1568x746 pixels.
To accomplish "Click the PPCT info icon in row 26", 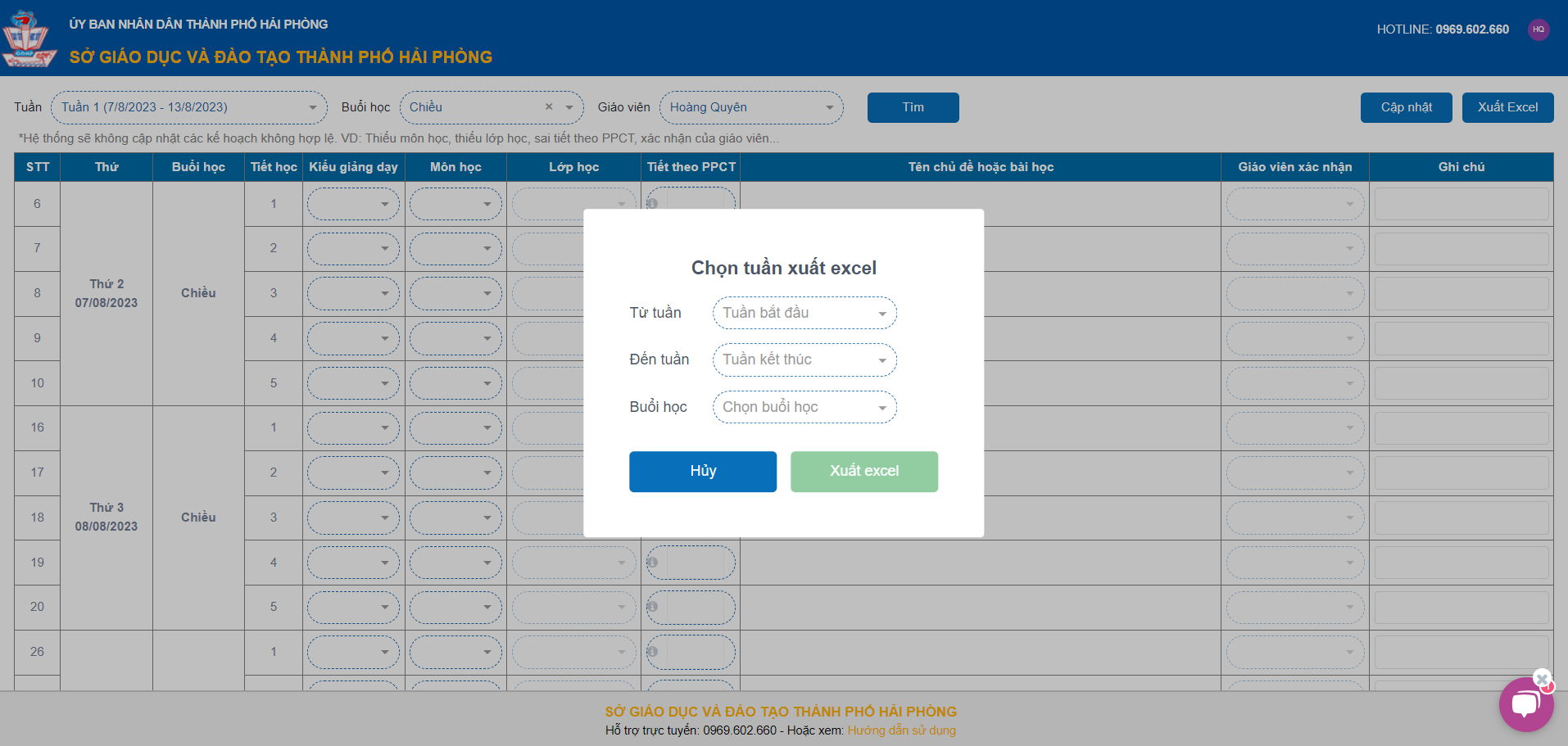I will (x=652, y=652).
